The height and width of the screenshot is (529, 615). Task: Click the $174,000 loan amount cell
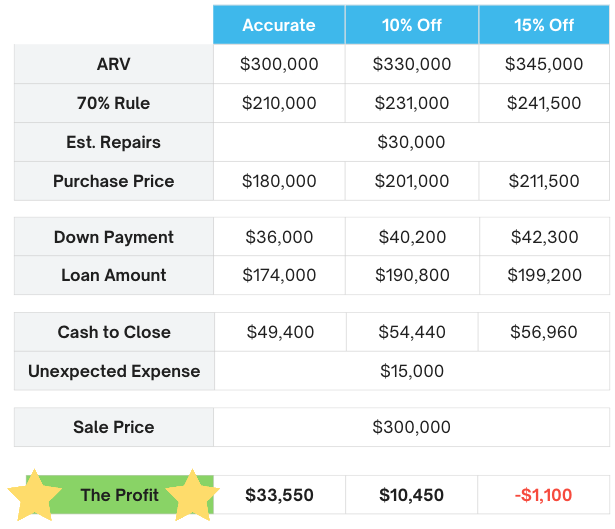click(279, 275)
